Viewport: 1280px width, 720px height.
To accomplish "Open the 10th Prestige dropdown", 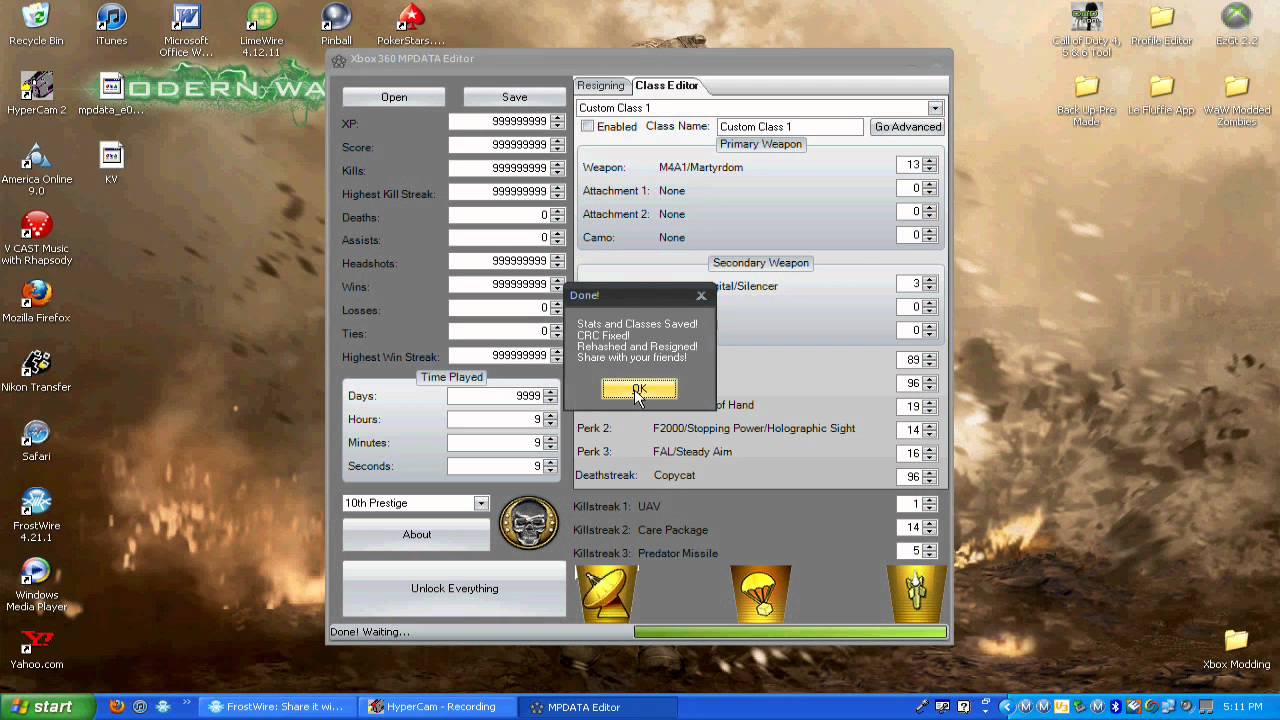I will pyautogui.click(x=481, y=503).
